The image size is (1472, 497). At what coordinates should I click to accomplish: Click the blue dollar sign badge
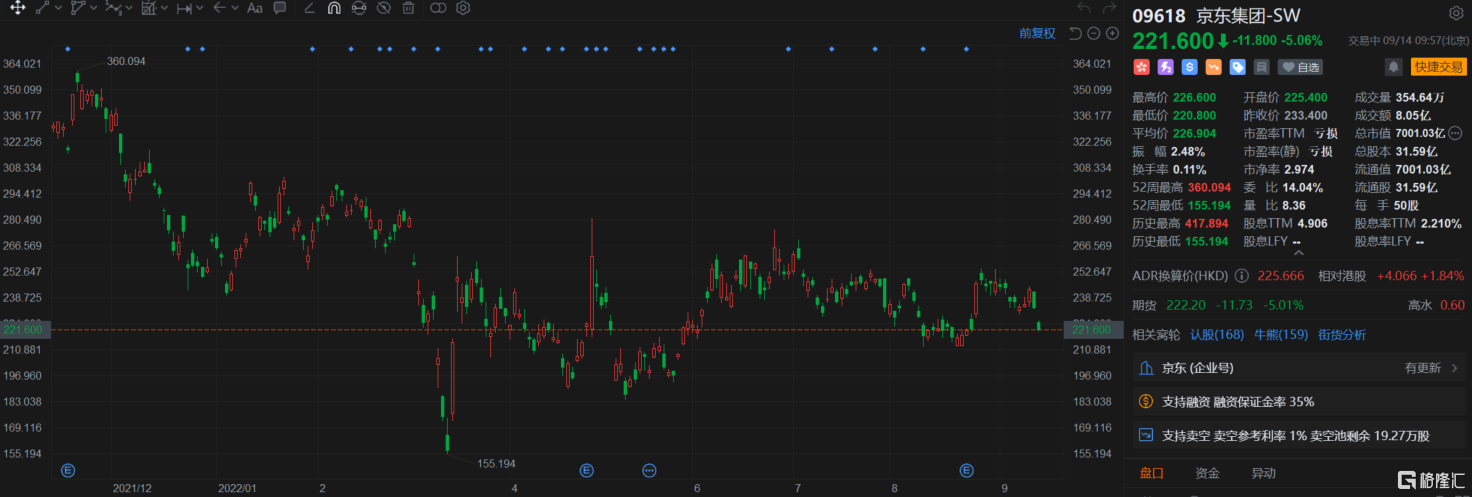pyautogui.click(x=1189, y=67)
